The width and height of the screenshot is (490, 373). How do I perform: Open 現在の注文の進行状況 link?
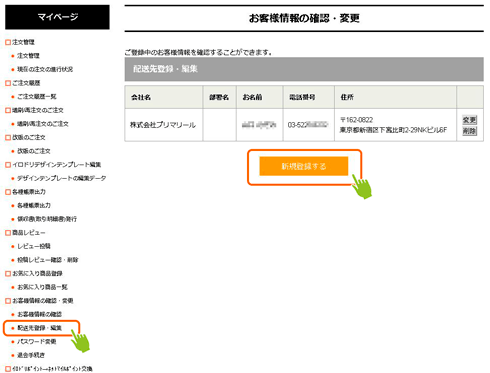pos(45,69)
